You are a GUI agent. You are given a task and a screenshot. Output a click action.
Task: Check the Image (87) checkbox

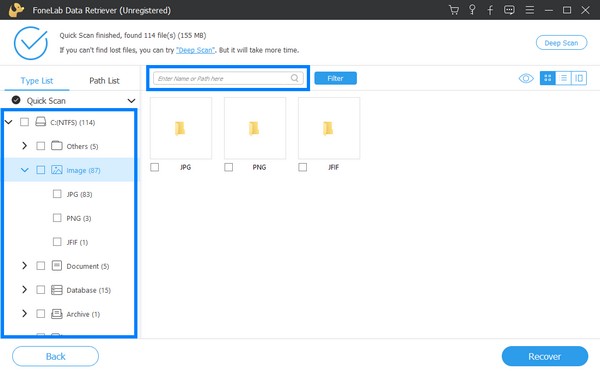[x=41, y=170]
